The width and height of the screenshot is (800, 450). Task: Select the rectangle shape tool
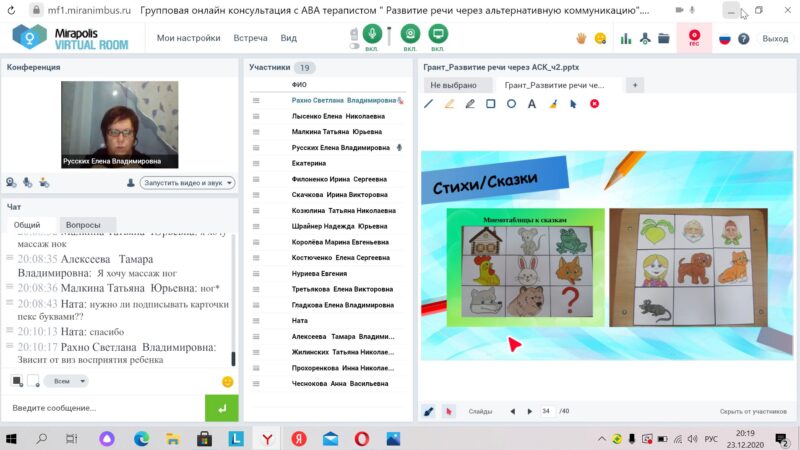490,104
